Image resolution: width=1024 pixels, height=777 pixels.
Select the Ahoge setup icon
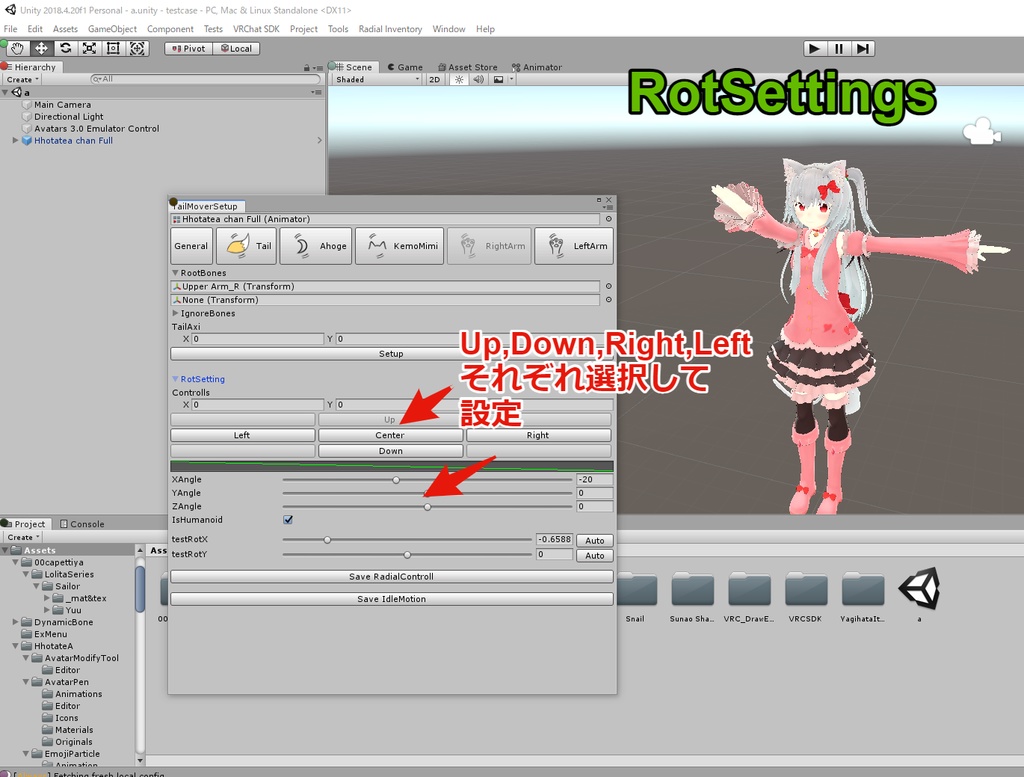(x=315, y=246)
